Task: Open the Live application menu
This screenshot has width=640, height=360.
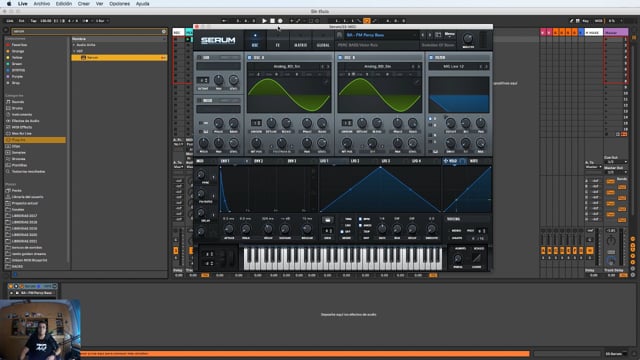Action: click(x=23, y=4)
